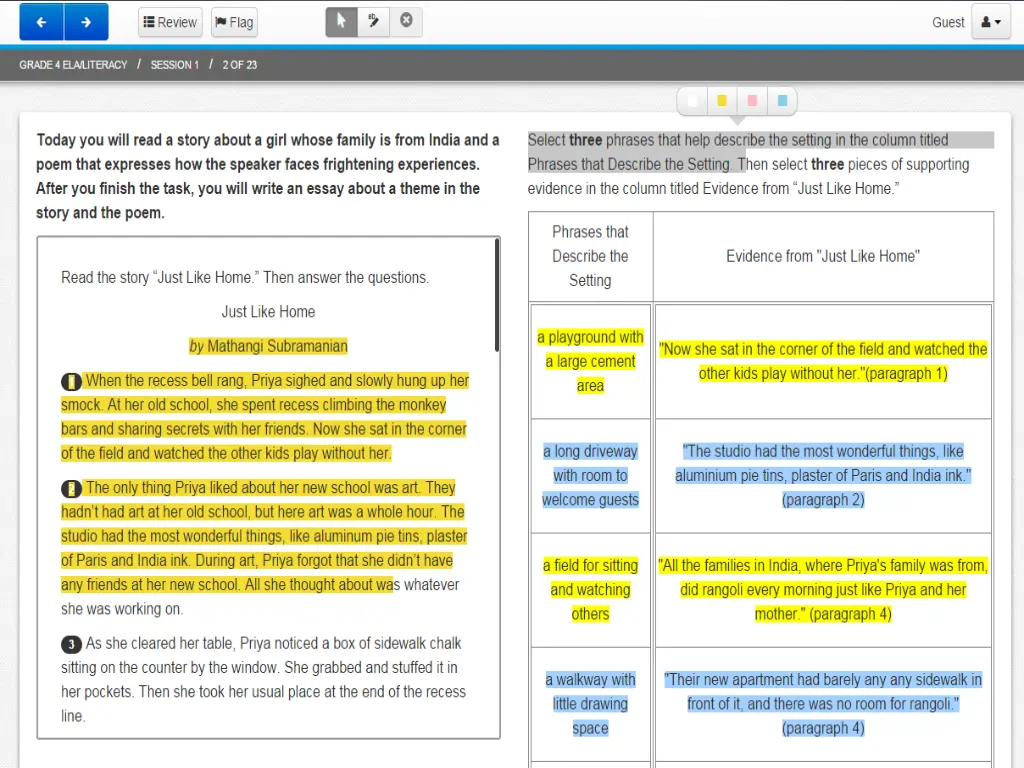Select the pointer tool
This screenshot has width=1024, height=768.
tap(342, 22)
